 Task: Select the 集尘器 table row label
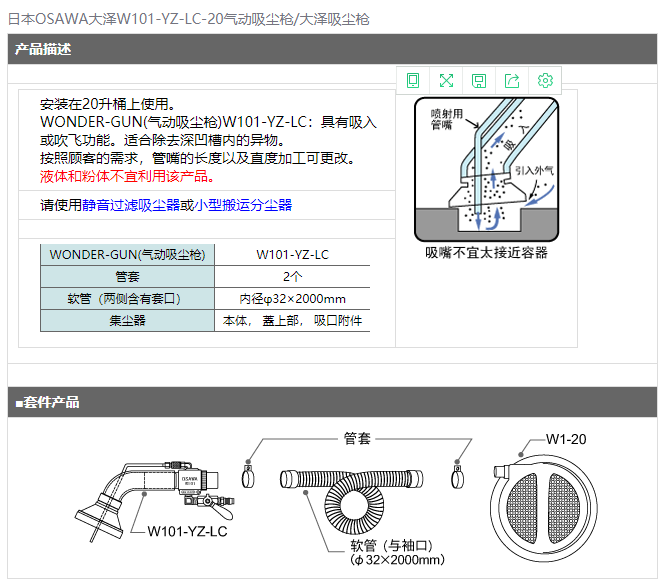pos(127,320)
